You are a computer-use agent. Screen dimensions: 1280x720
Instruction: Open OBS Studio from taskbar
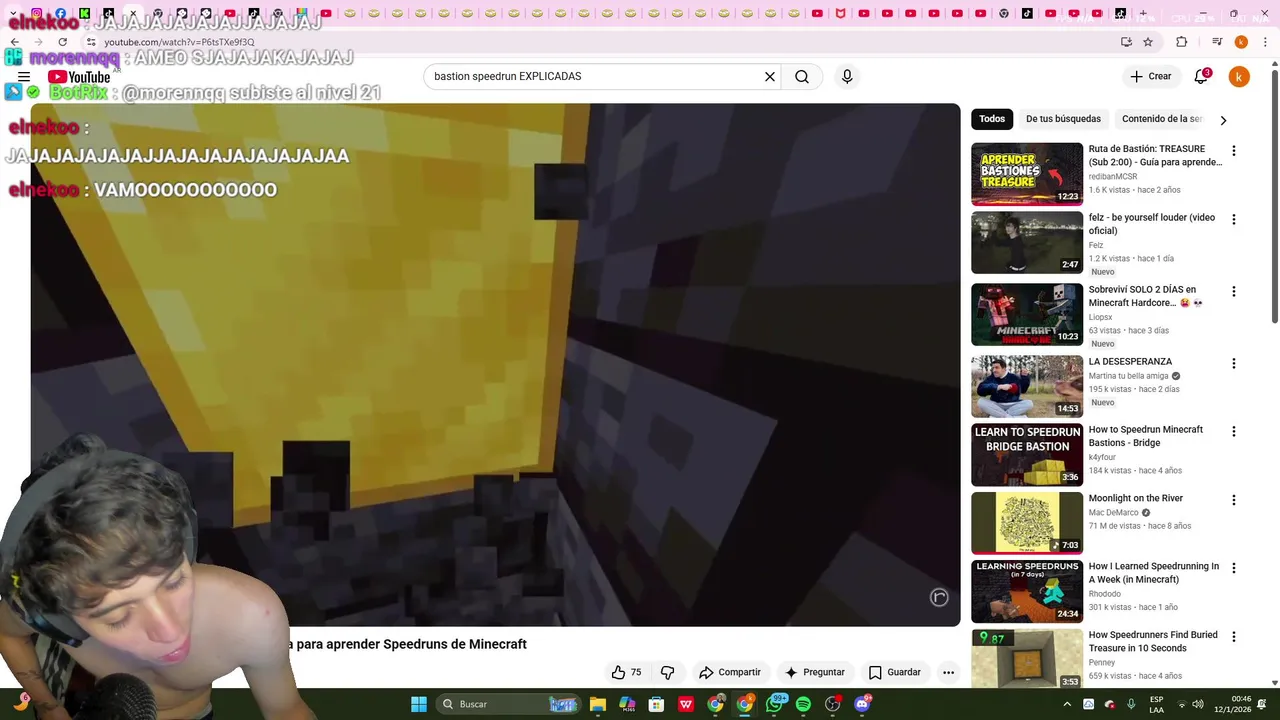[833, 704]
